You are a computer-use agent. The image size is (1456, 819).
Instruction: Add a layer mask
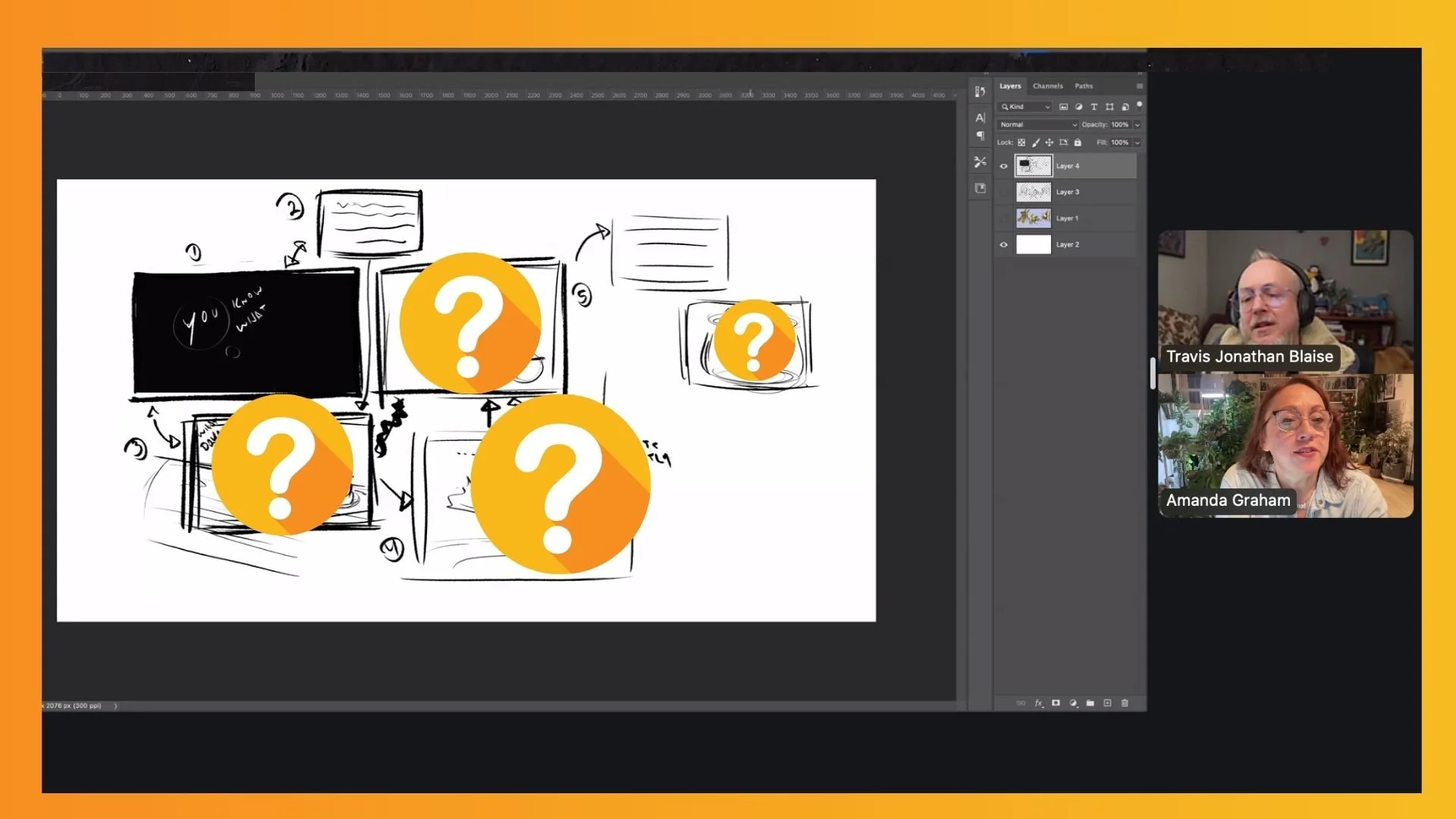pos(1056,704)
